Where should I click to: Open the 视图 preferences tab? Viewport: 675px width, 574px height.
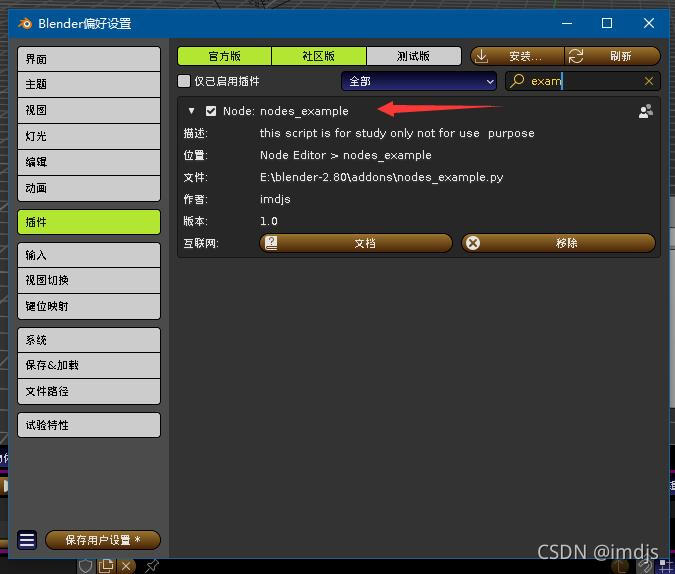click(89, 110)
